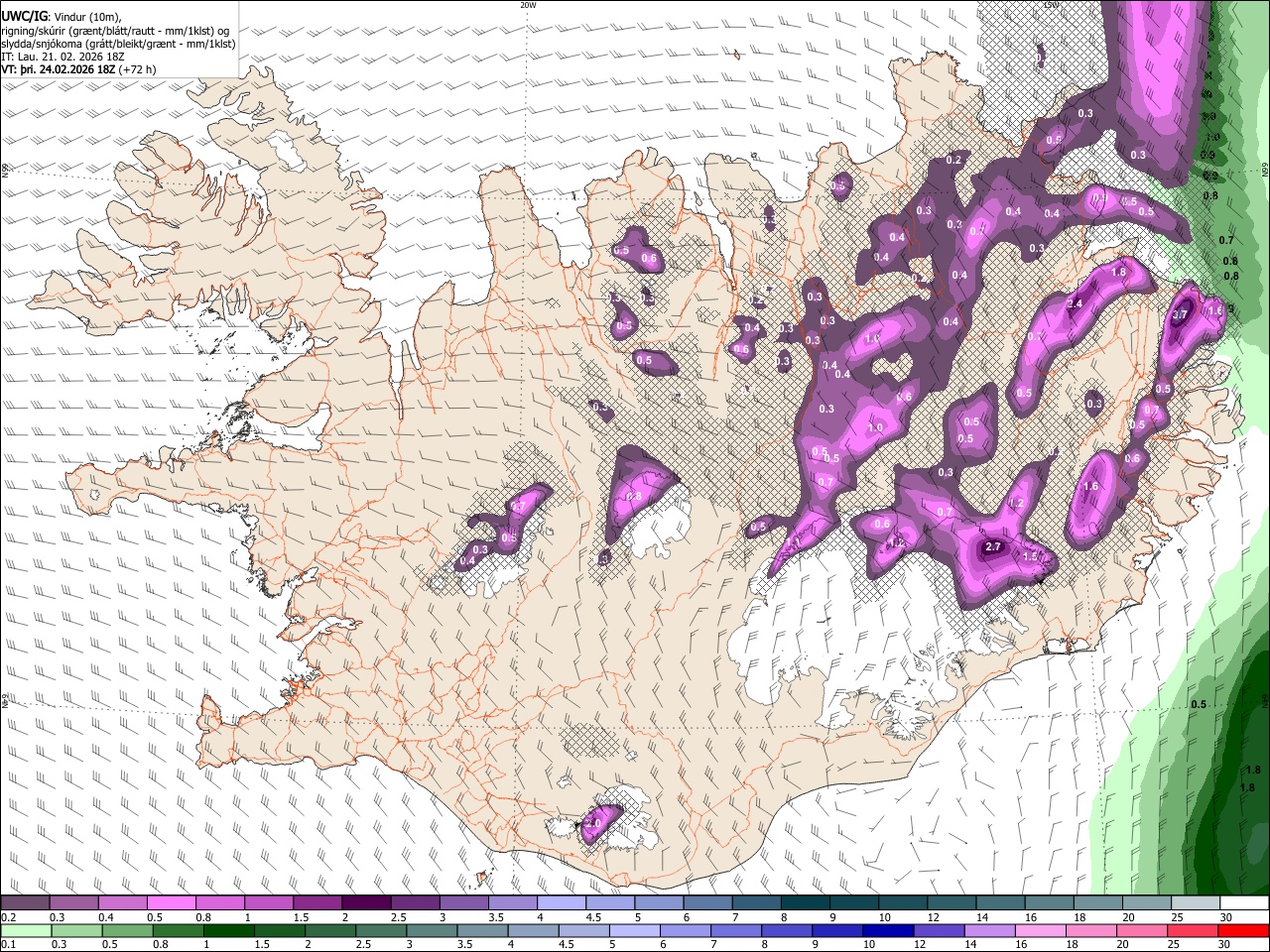
Task: Click the lower legend swatch labeled 25
Action: 1193,930
